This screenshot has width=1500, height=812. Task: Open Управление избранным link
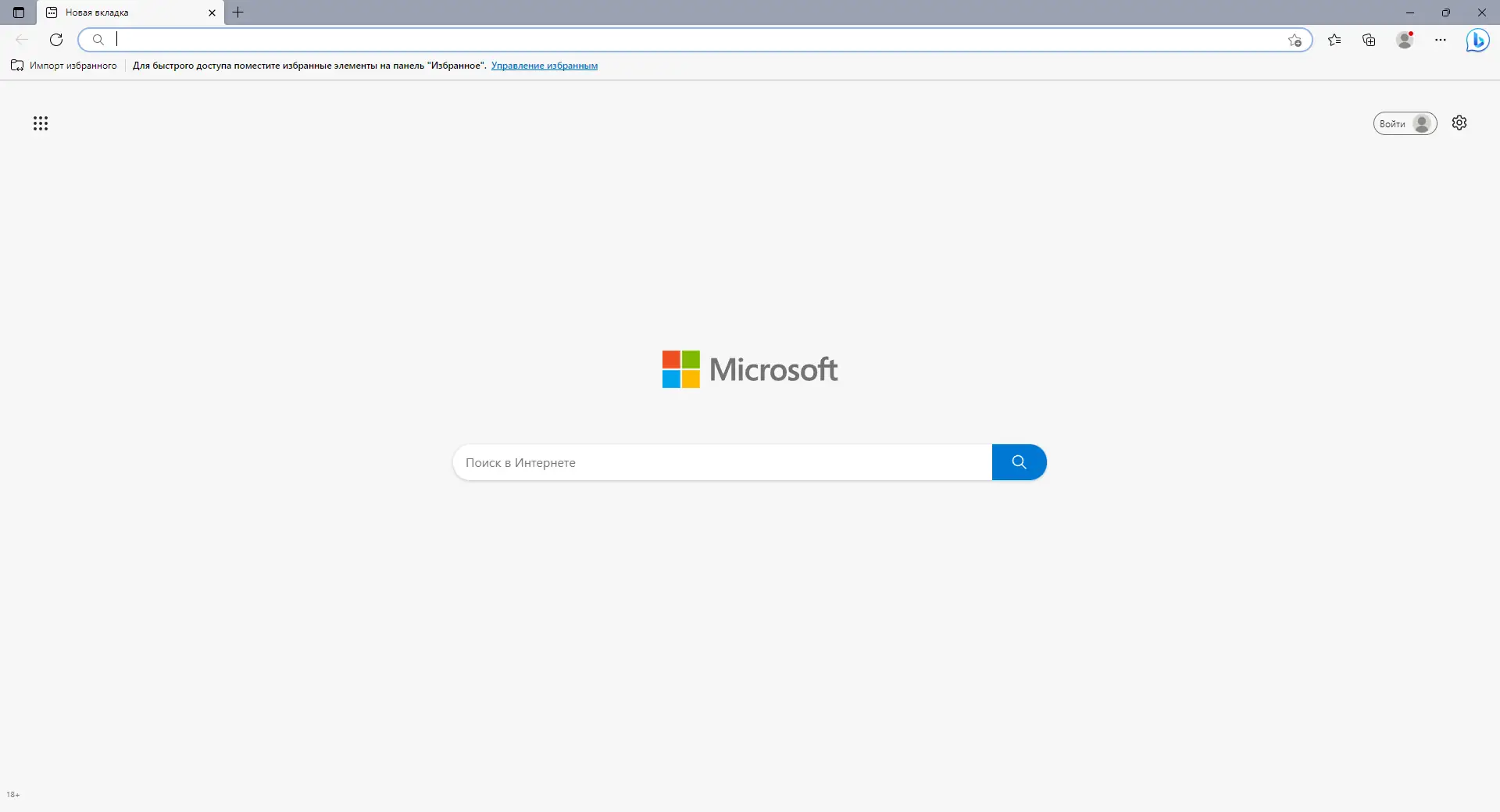[x=545, y=66]
